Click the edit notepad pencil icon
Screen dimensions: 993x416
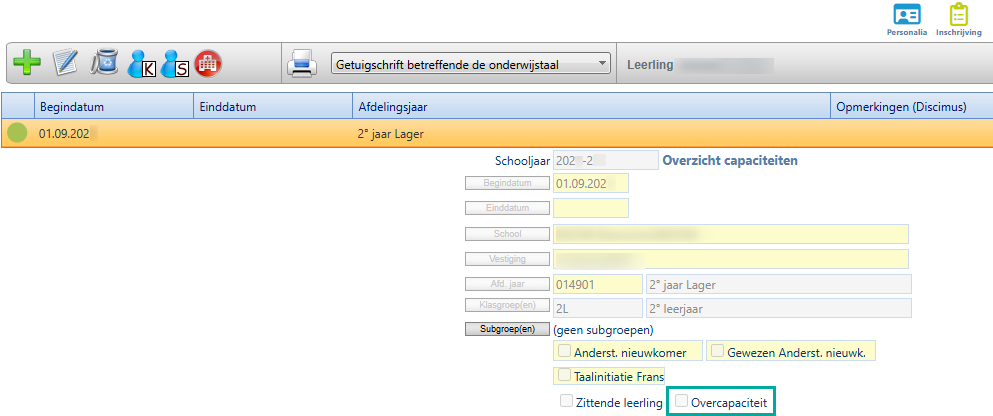coord(66,64)
